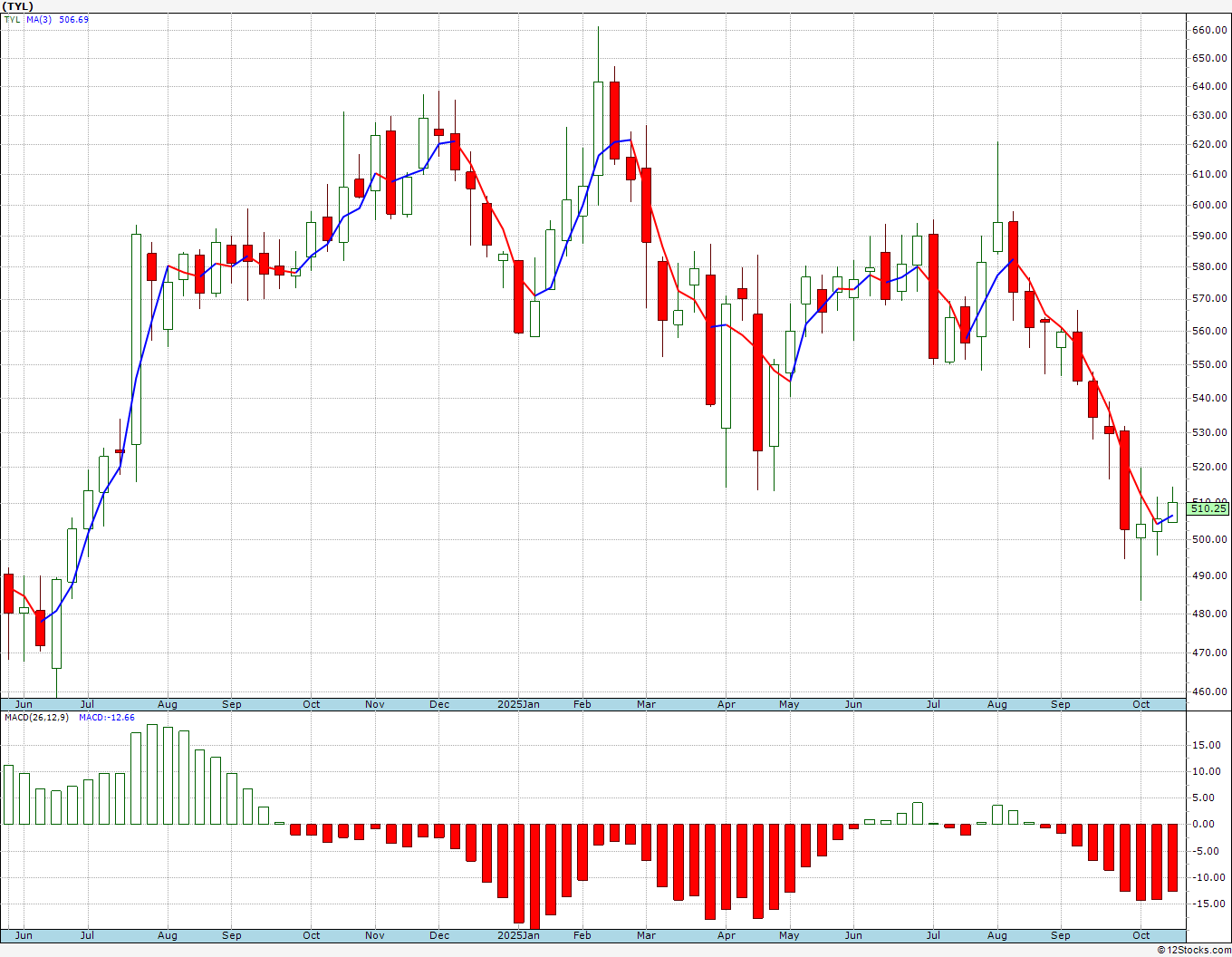
Task: Click the 660.00 price axis label
Action: 1209,30
